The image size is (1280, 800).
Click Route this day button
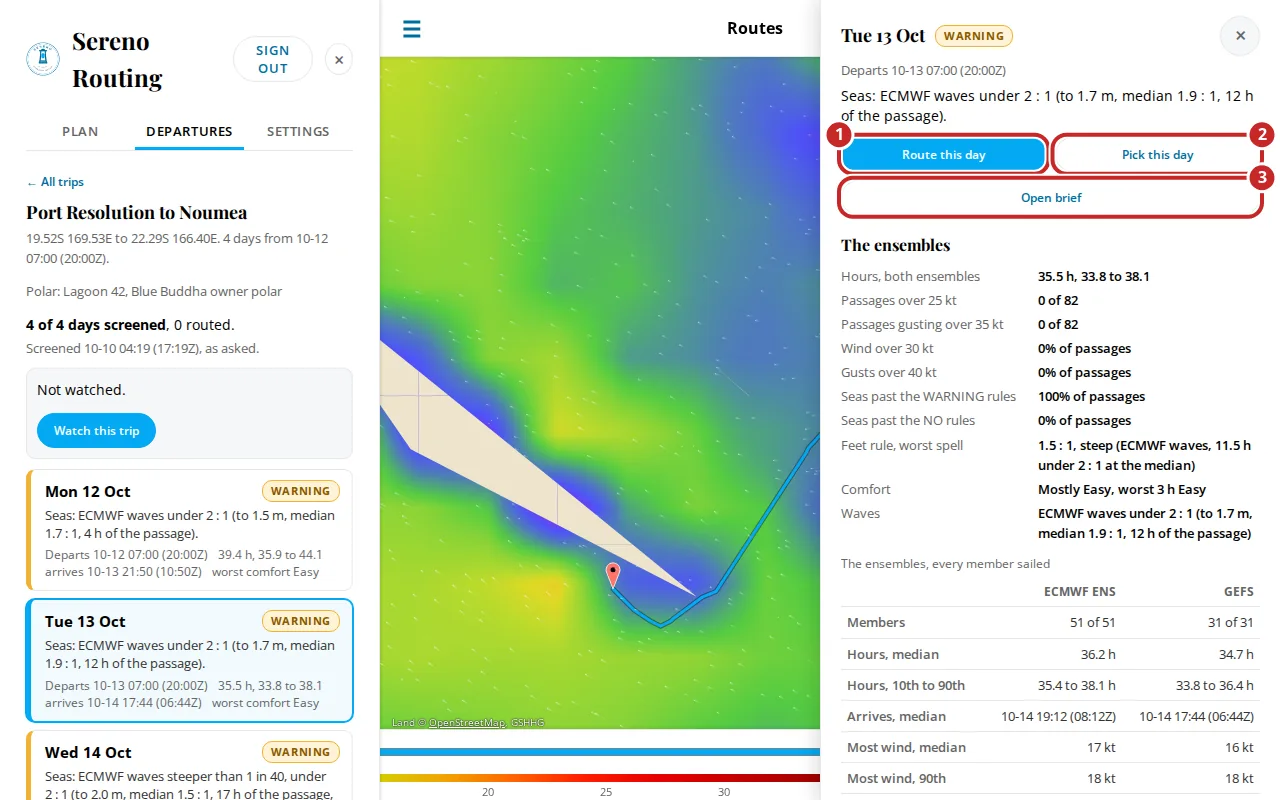(944, 155)
